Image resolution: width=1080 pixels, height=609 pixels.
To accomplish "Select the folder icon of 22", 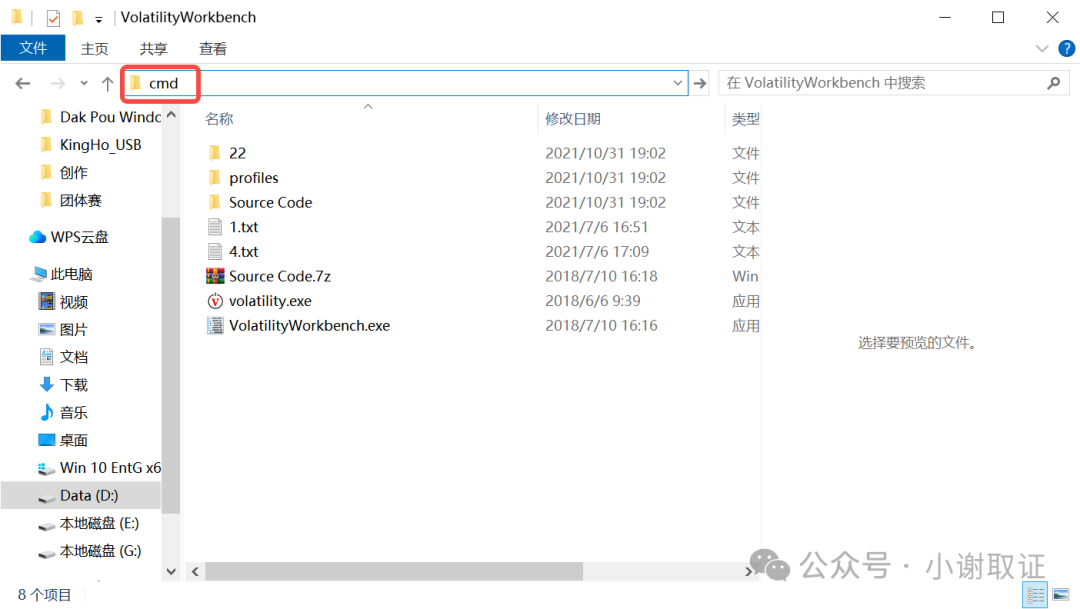I will [215, 152].
